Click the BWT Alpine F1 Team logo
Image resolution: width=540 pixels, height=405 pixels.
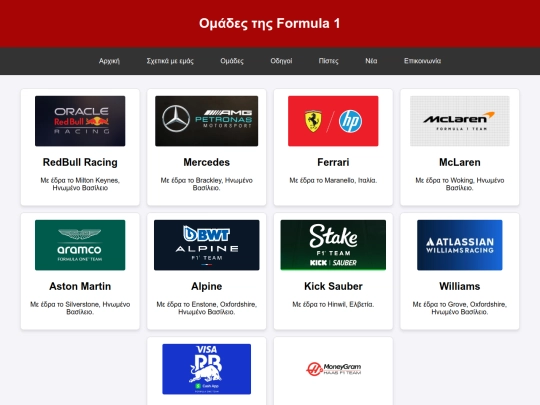[207, 245]
